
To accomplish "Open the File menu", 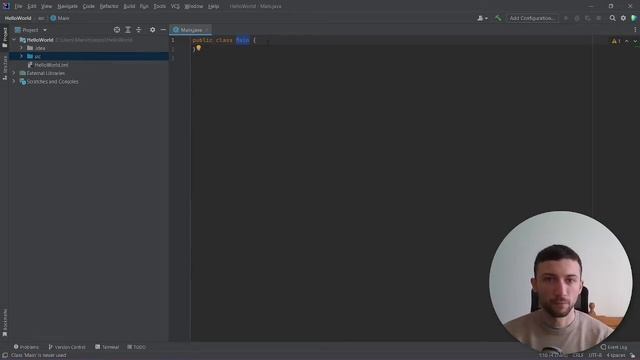I will click(18, 6).
